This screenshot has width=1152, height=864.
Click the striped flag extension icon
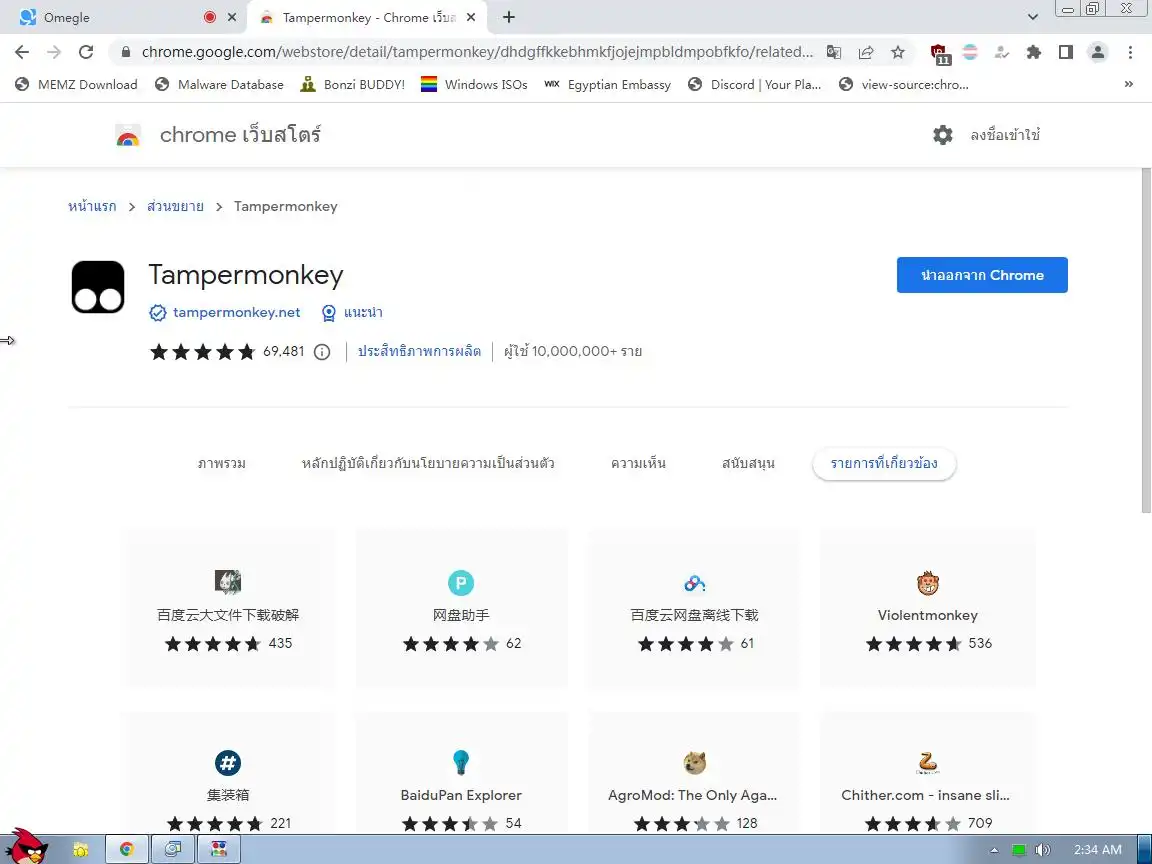pyautogui.click(x=970, y=52)
